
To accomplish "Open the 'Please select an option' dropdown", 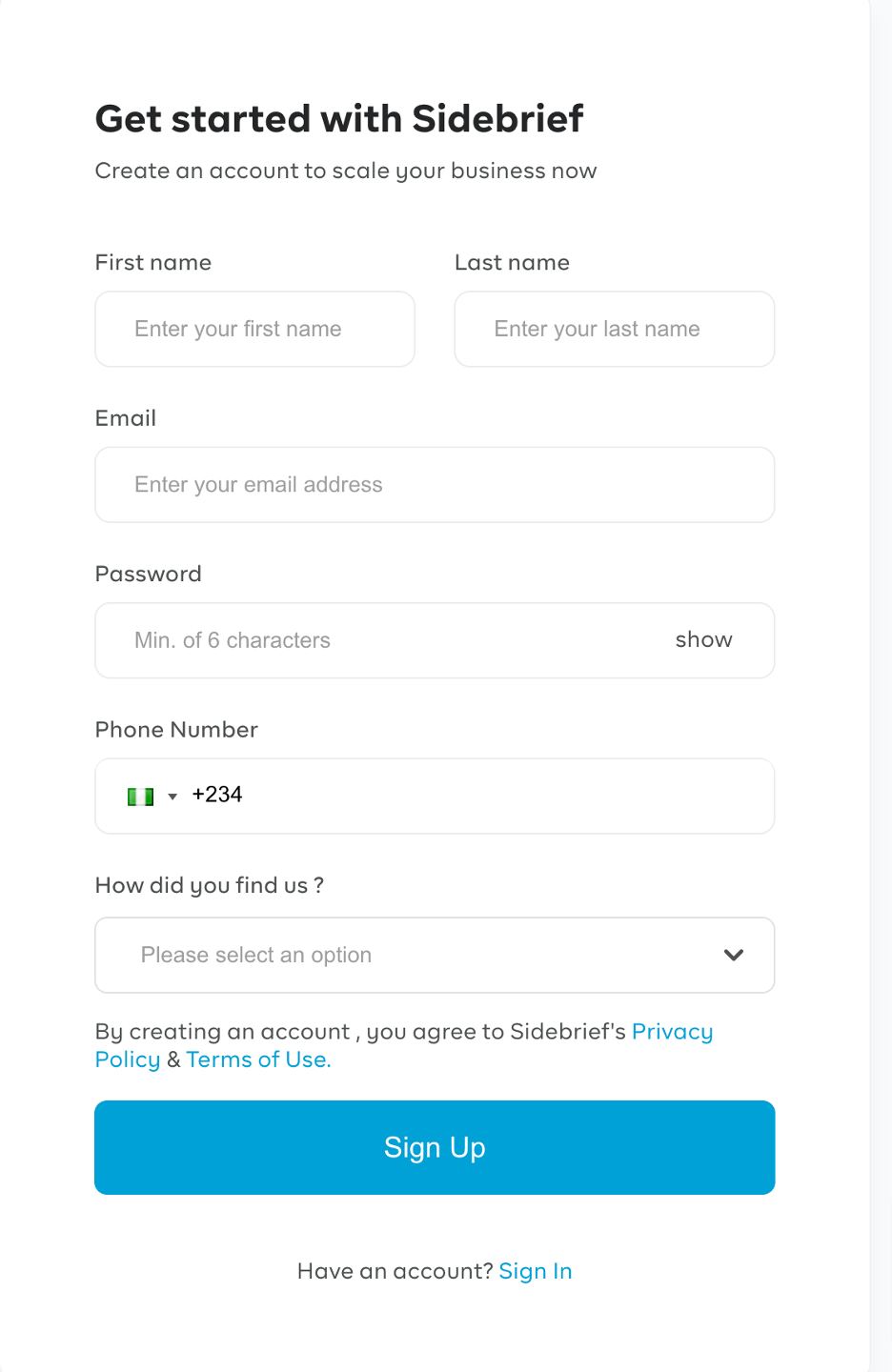I will tap(435, 955).
